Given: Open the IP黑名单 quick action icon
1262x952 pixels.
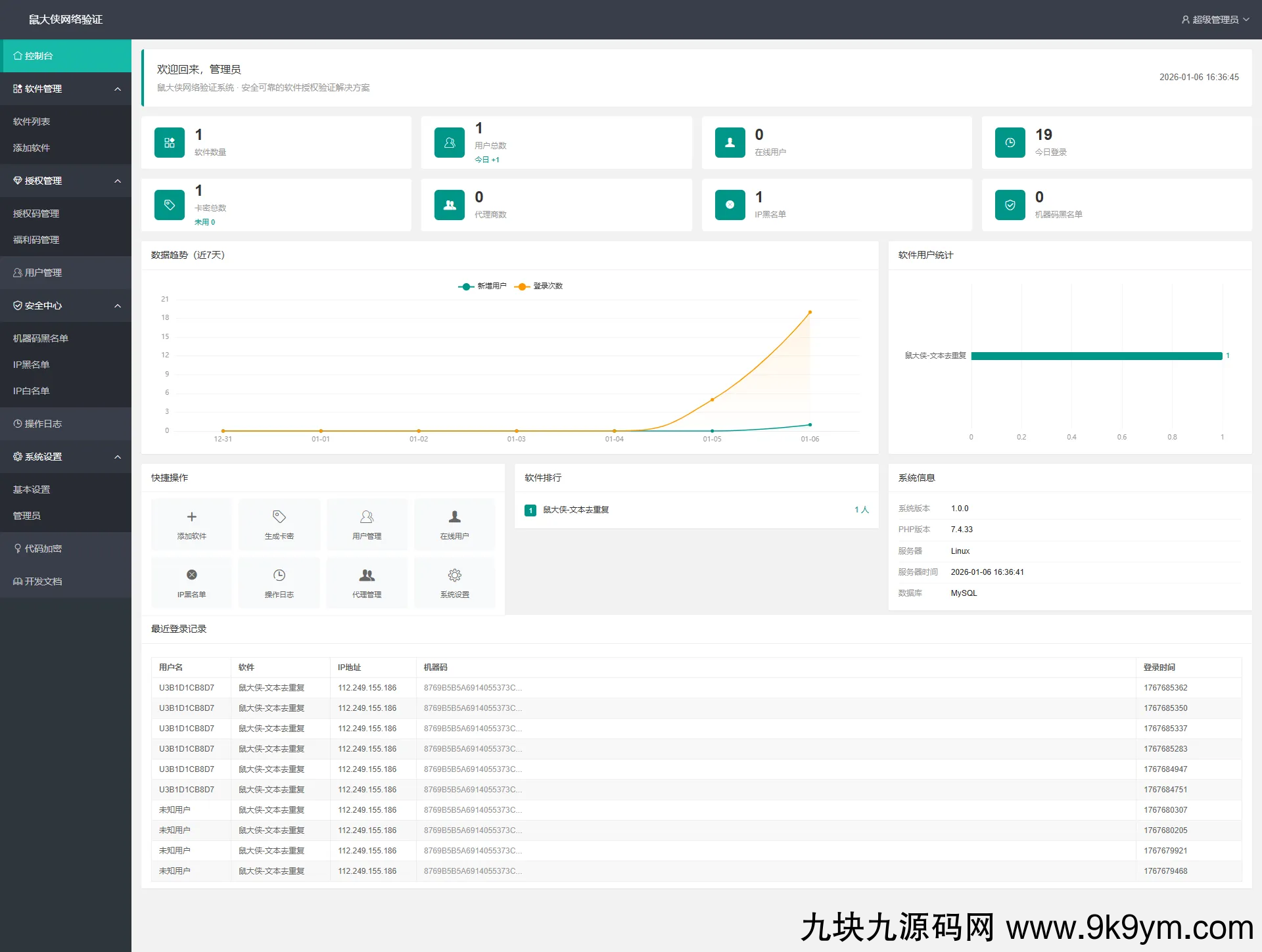Looking at the screenshot, I should (x=191, y=575).
